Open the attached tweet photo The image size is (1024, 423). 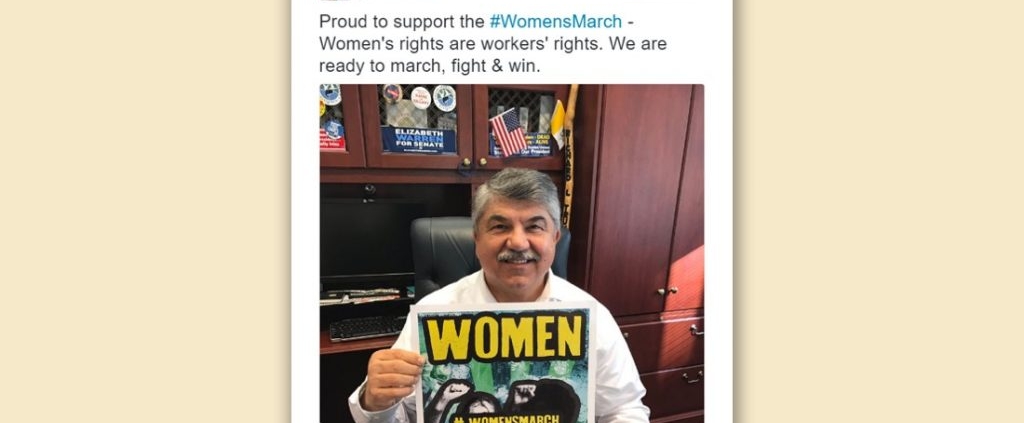[511, 253]
